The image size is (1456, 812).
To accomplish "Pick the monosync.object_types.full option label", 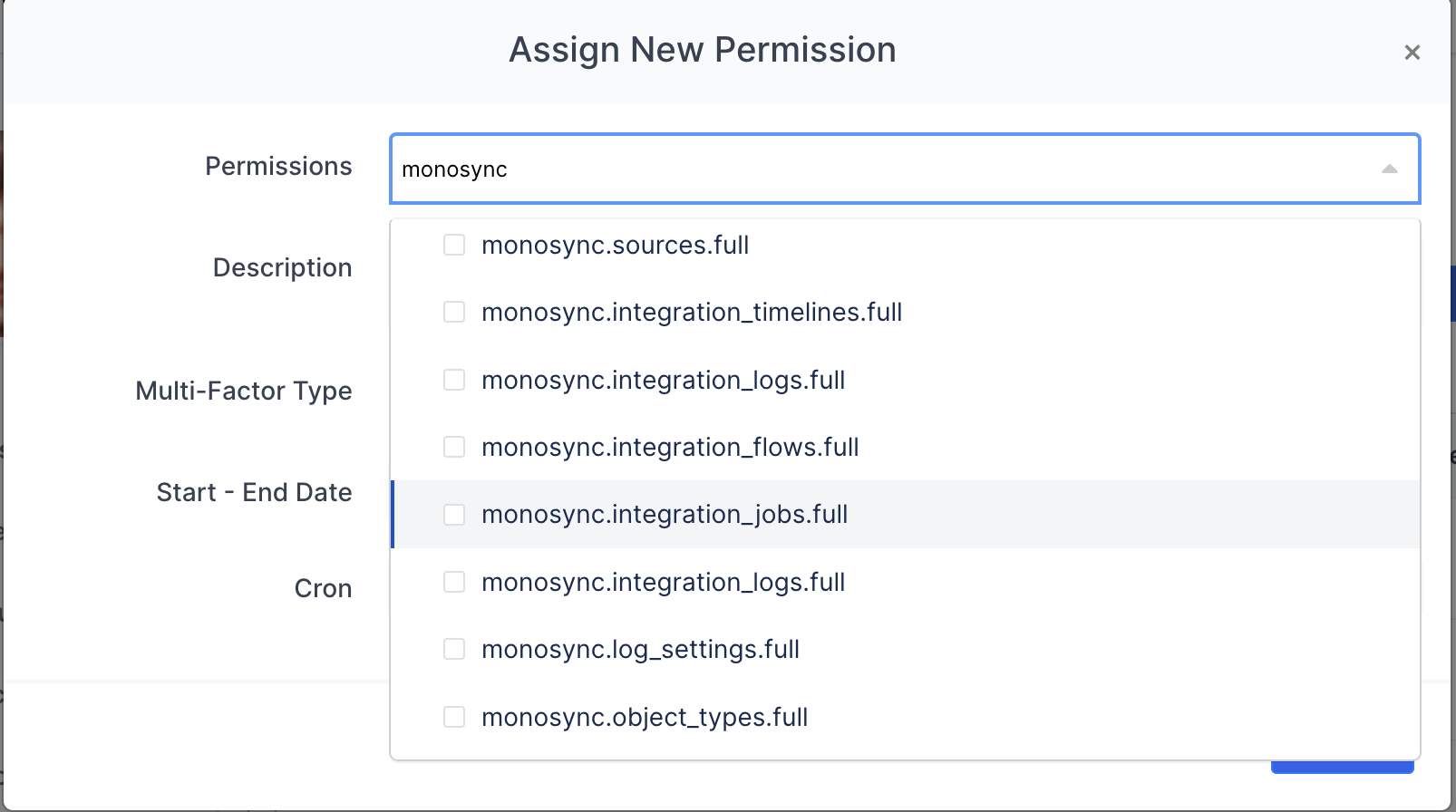I will pos(645,718).
